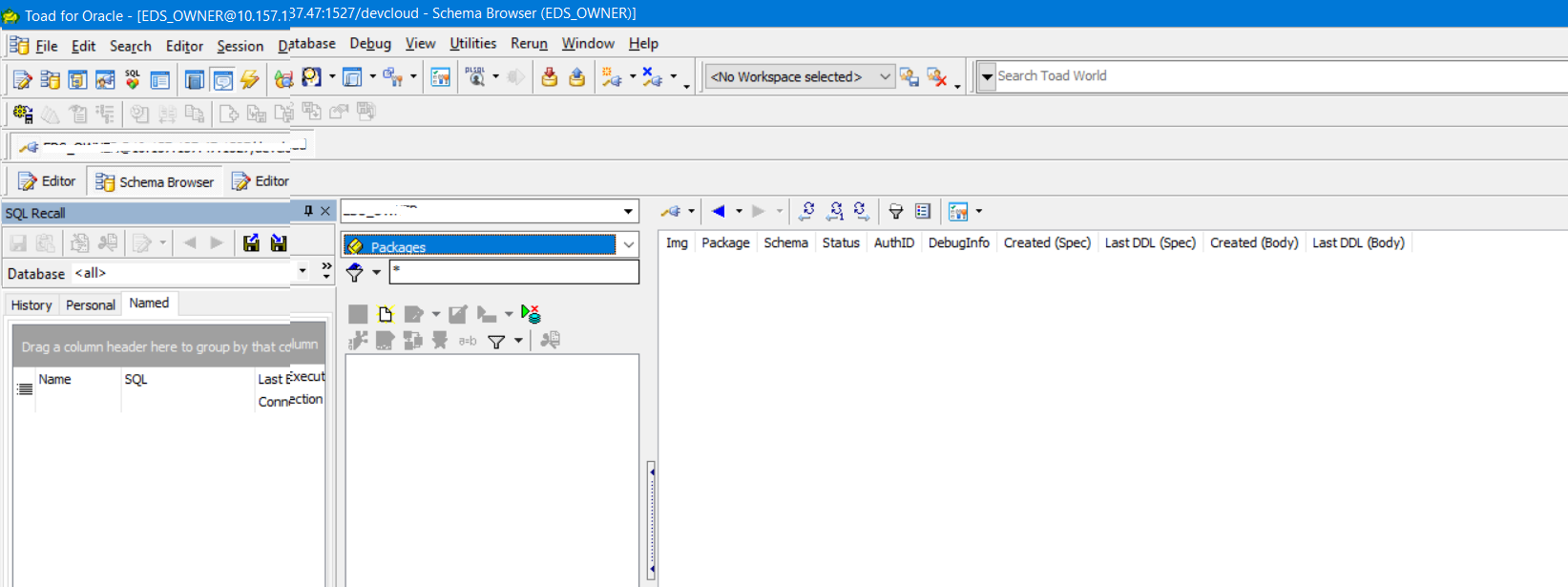1568x587 pixels.
Task: Click the funnel filter icon in the right pane toolbar
Action: [895, 211]
